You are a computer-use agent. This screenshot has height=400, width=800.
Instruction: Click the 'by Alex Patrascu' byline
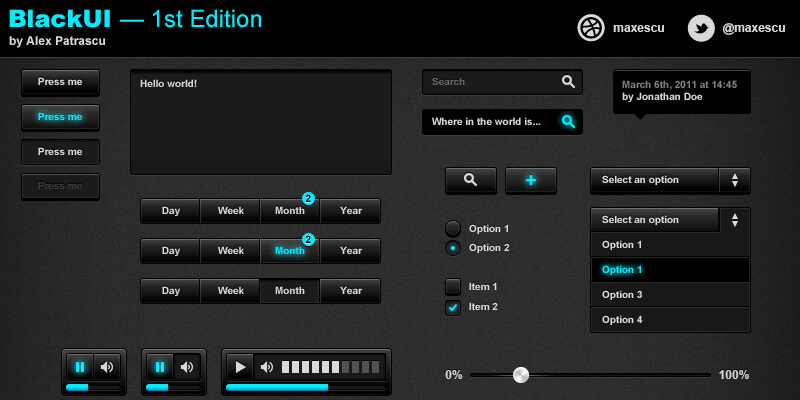(x=57, y=41)
